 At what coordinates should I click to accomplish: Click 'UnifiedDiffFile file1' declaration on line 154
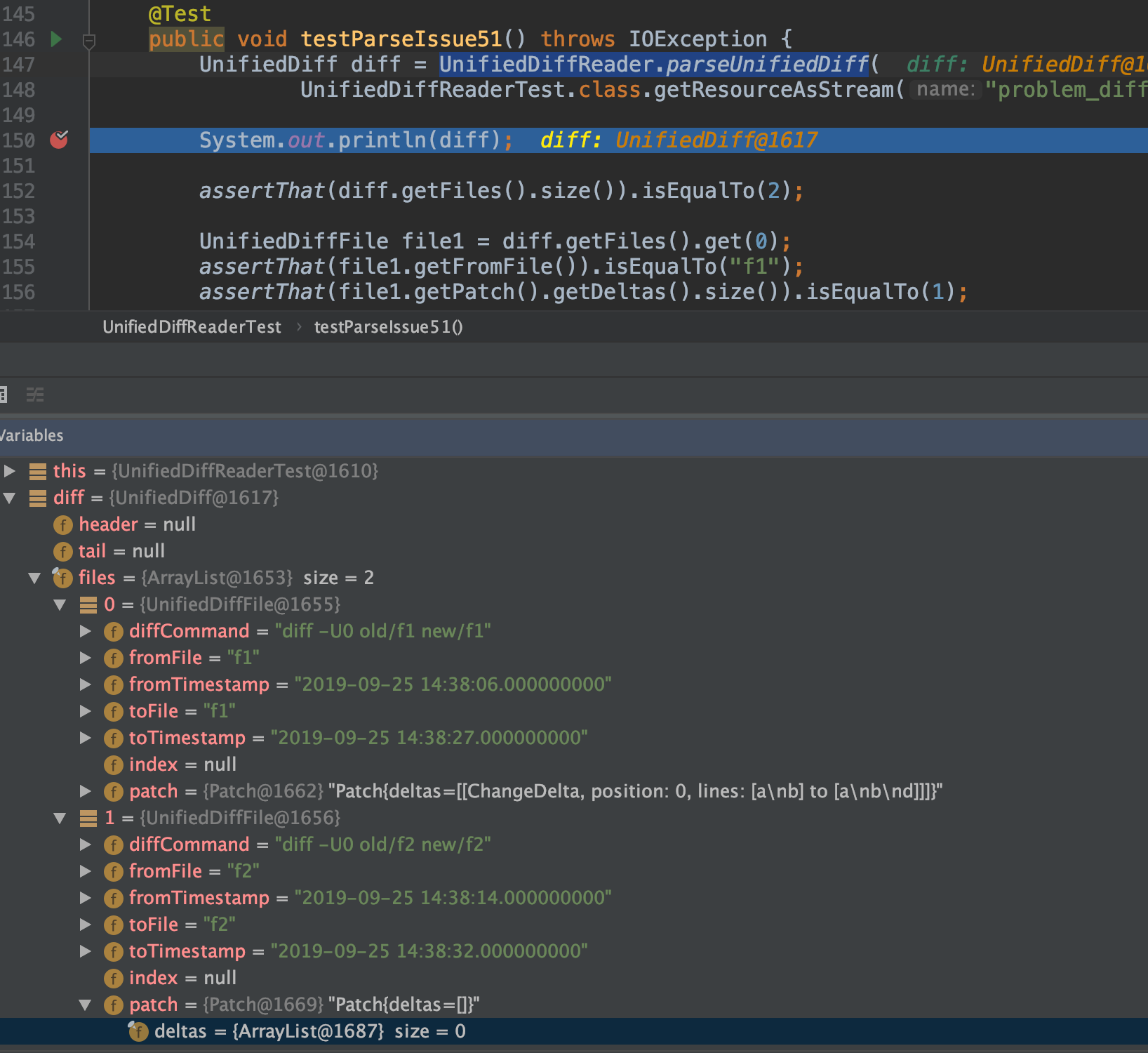(332, 241)
